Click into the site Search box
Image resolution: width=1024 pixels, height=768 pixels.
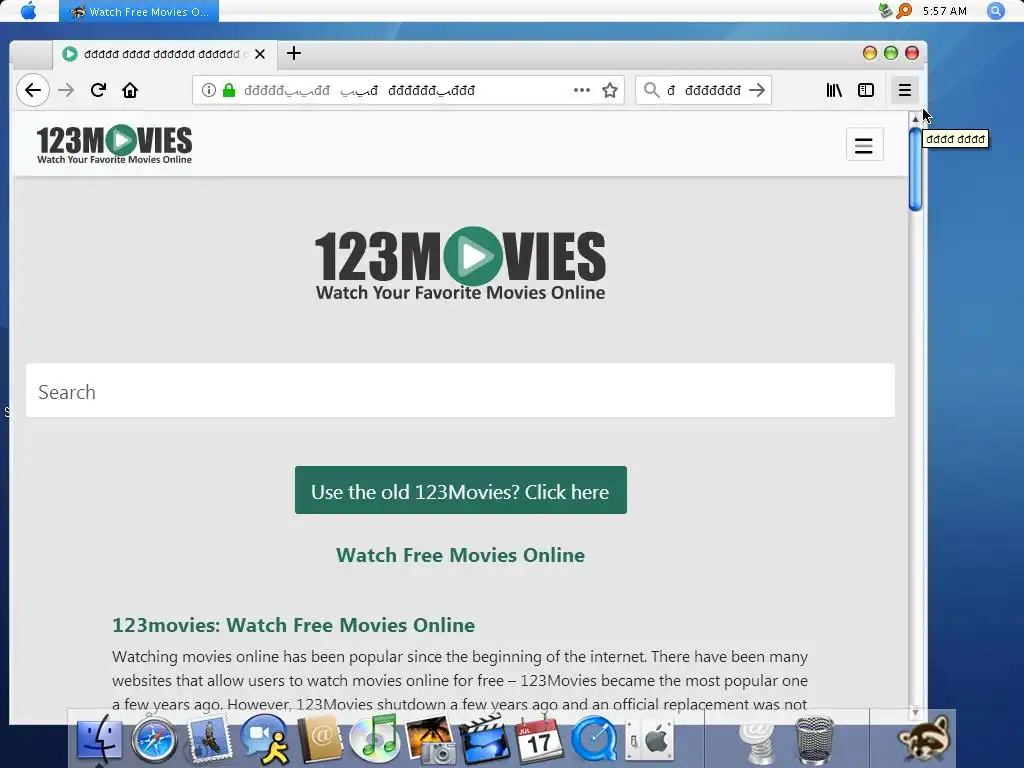pyautogui.click(x=460, y=391)
